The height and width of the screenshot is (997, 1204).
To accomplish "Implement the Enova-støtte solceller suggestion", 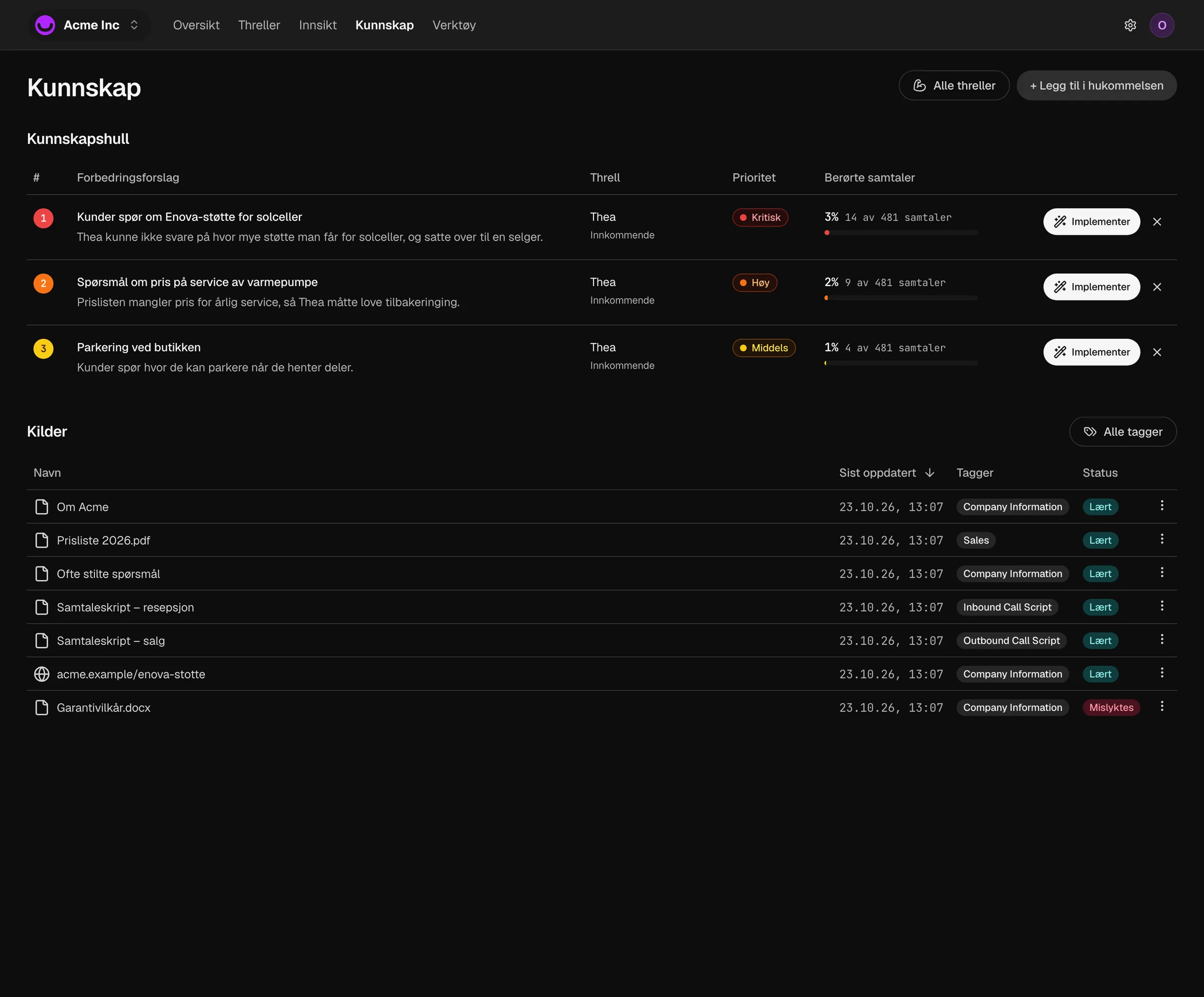I will point(1091,222).
